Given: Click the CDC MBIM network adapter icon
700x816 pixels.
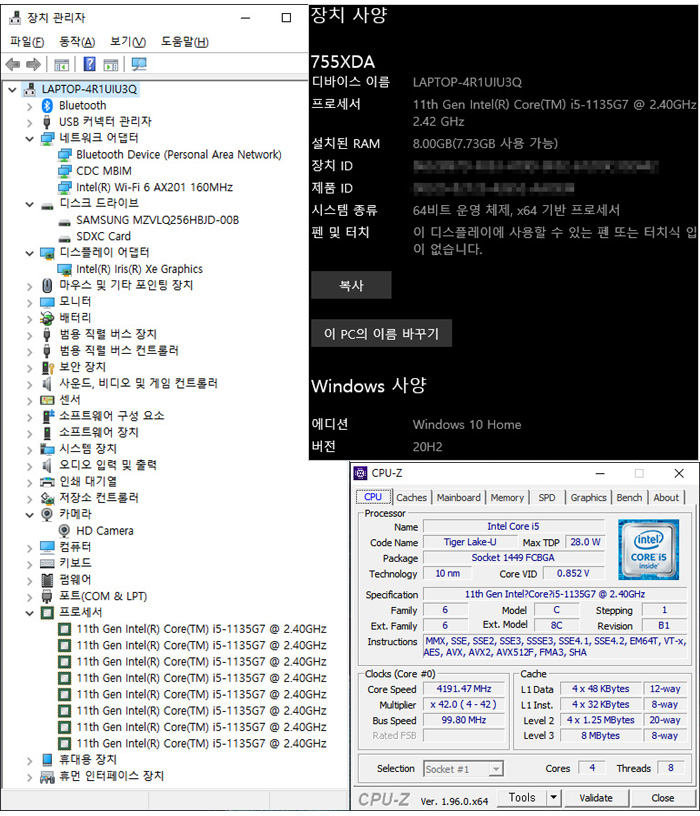Looking at the screenshot, I should (65, 171).
